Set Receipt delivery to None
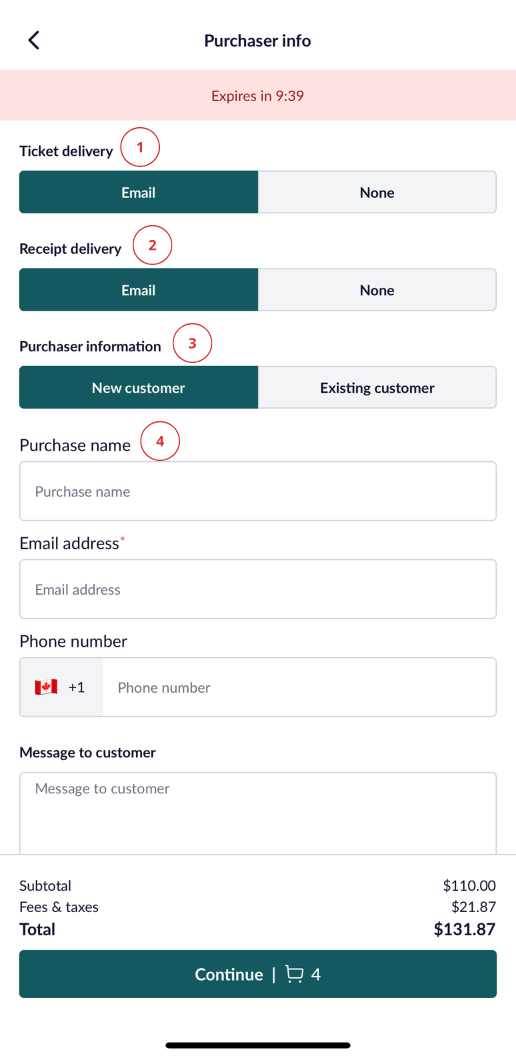 tap(377, 290)
